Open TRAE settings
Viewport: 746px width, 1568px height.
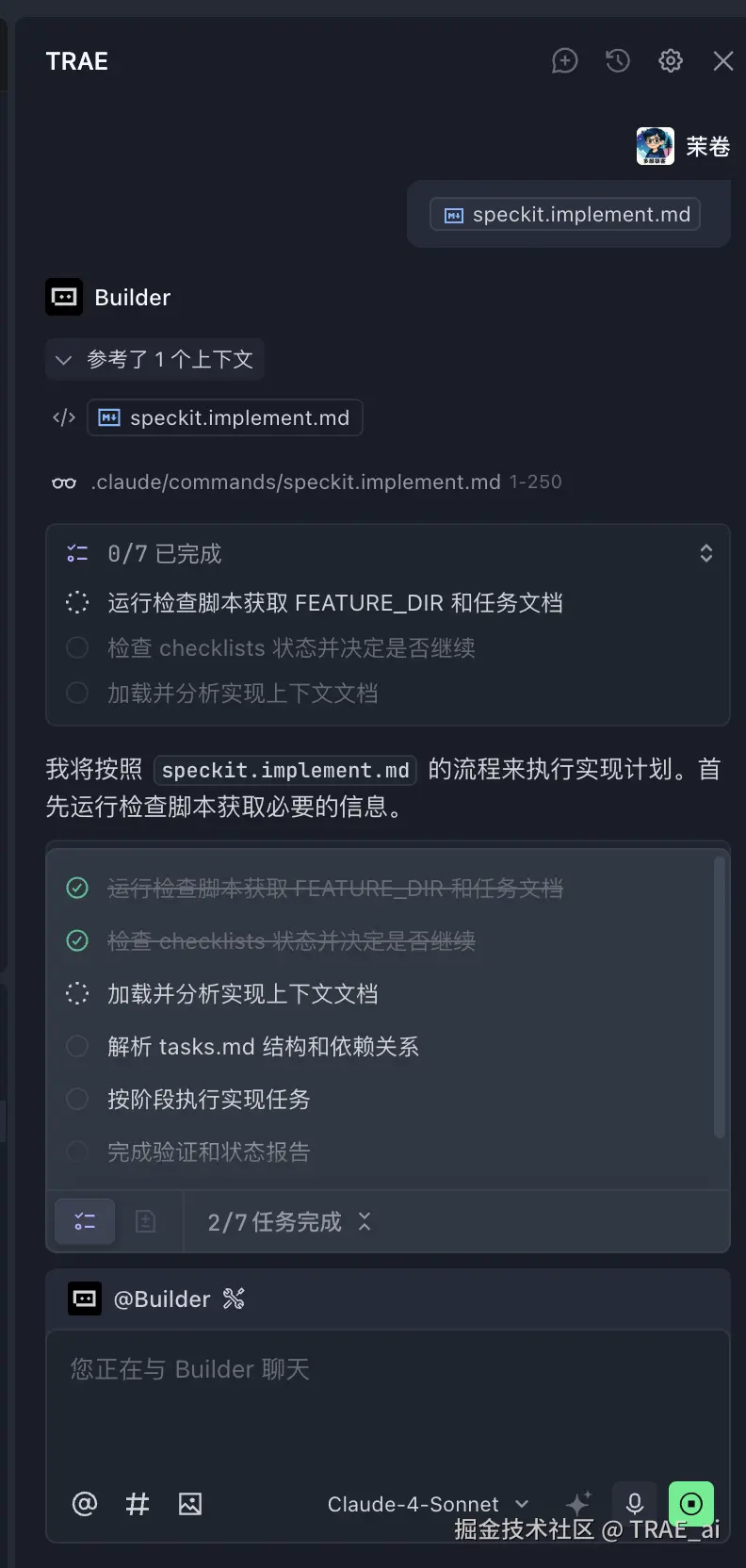click(671, 60)
